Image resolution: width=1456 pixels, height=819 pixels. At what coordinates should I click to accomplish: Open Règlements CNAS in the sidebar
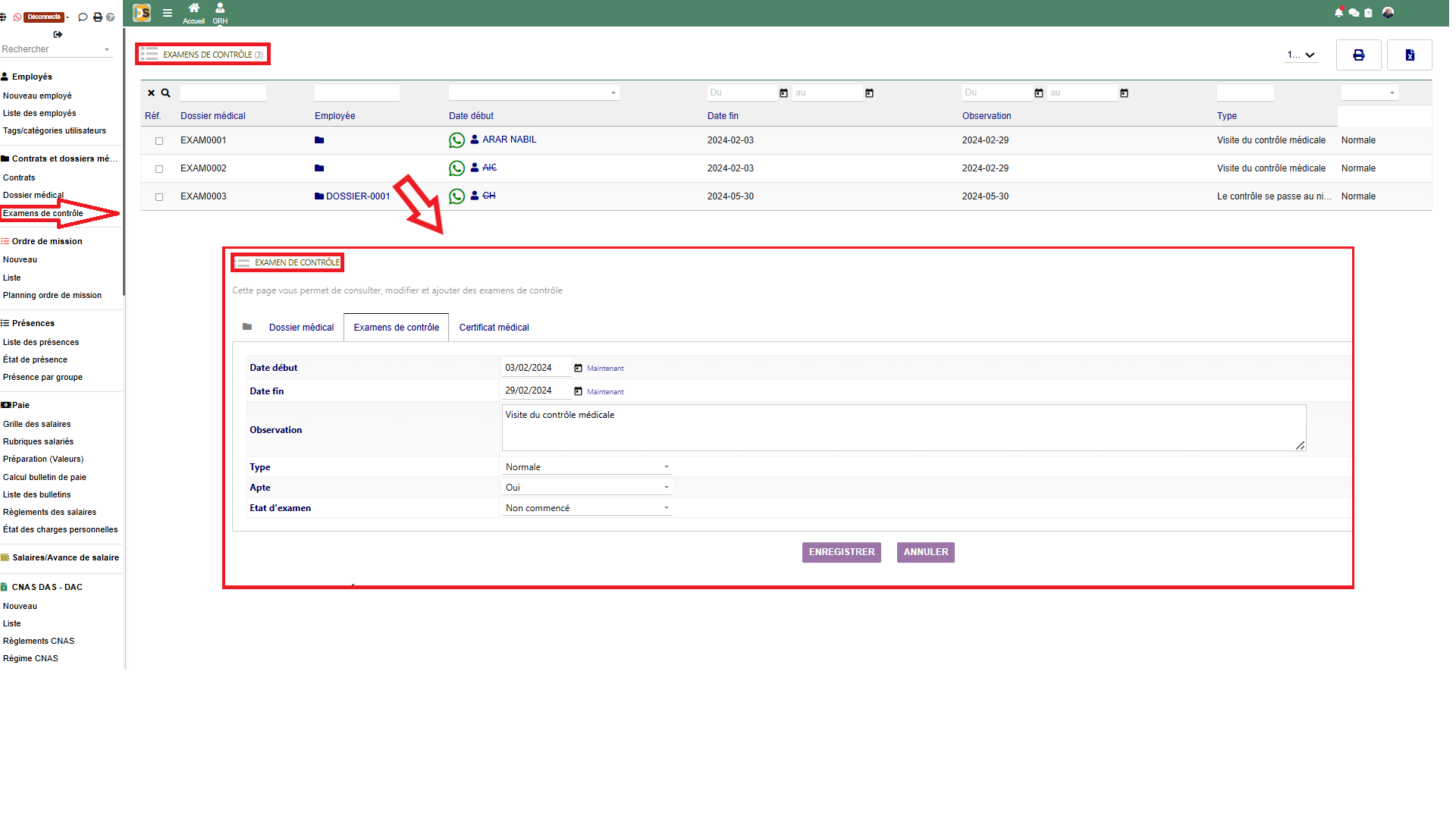[x=39, y=641]
